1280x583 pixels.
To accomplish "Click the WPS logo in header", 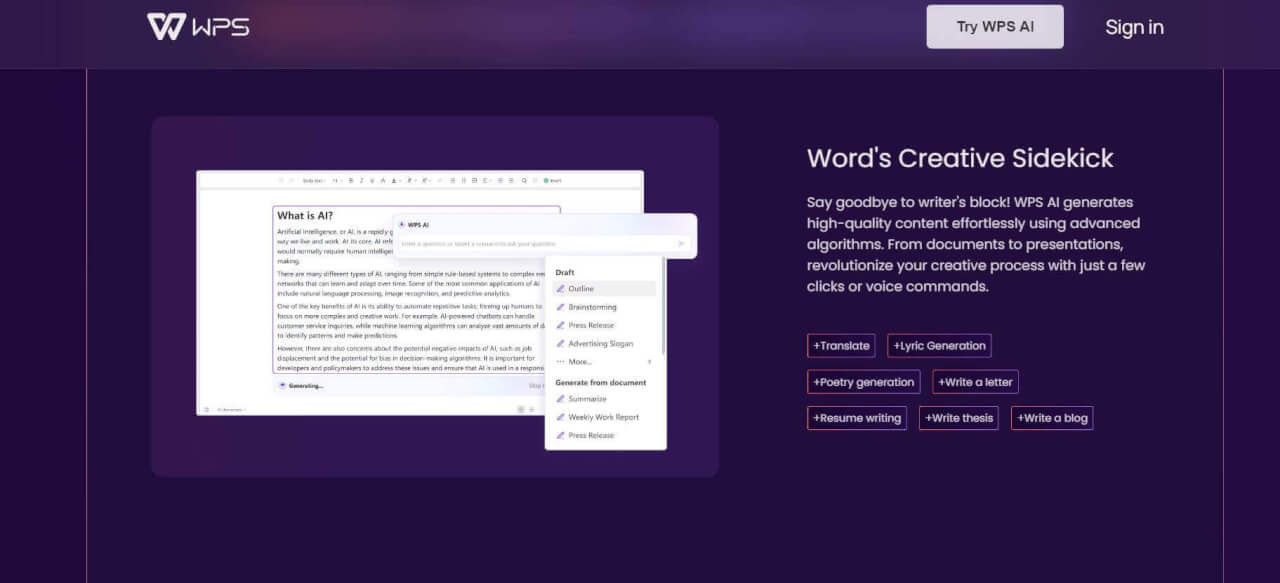I will 198,26.
